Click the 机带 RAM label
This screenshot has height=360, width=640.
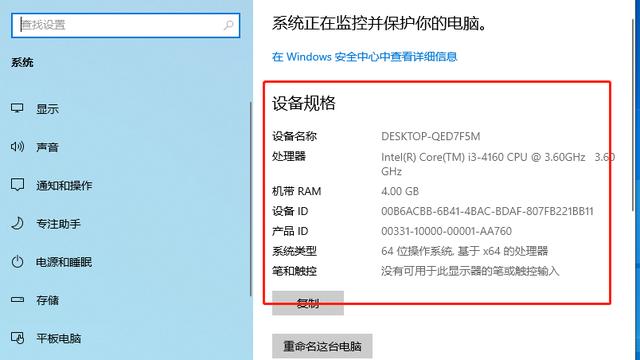[297, 191]
